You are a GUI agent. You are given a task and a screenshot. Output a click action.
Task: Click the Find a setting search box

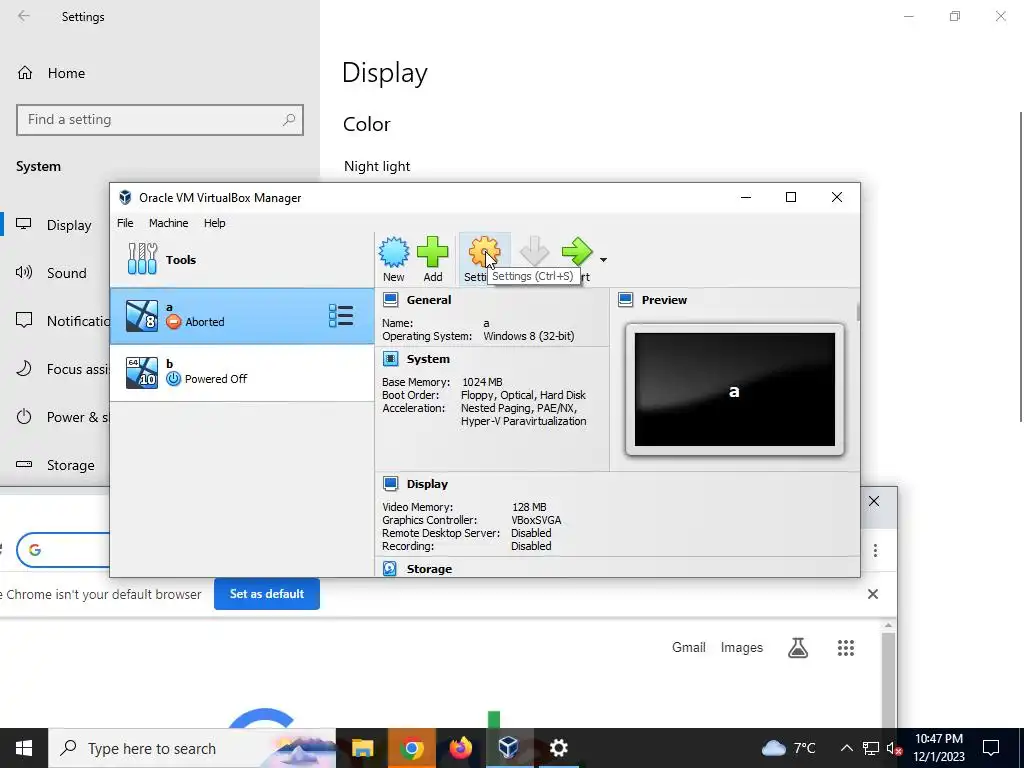(x=160, y=120)
